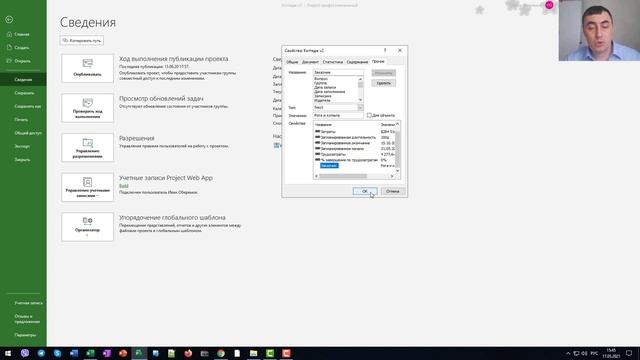Open Отзывы и предложения in sidebar
The image size is (640, 360).
click(x=27, y=319)
